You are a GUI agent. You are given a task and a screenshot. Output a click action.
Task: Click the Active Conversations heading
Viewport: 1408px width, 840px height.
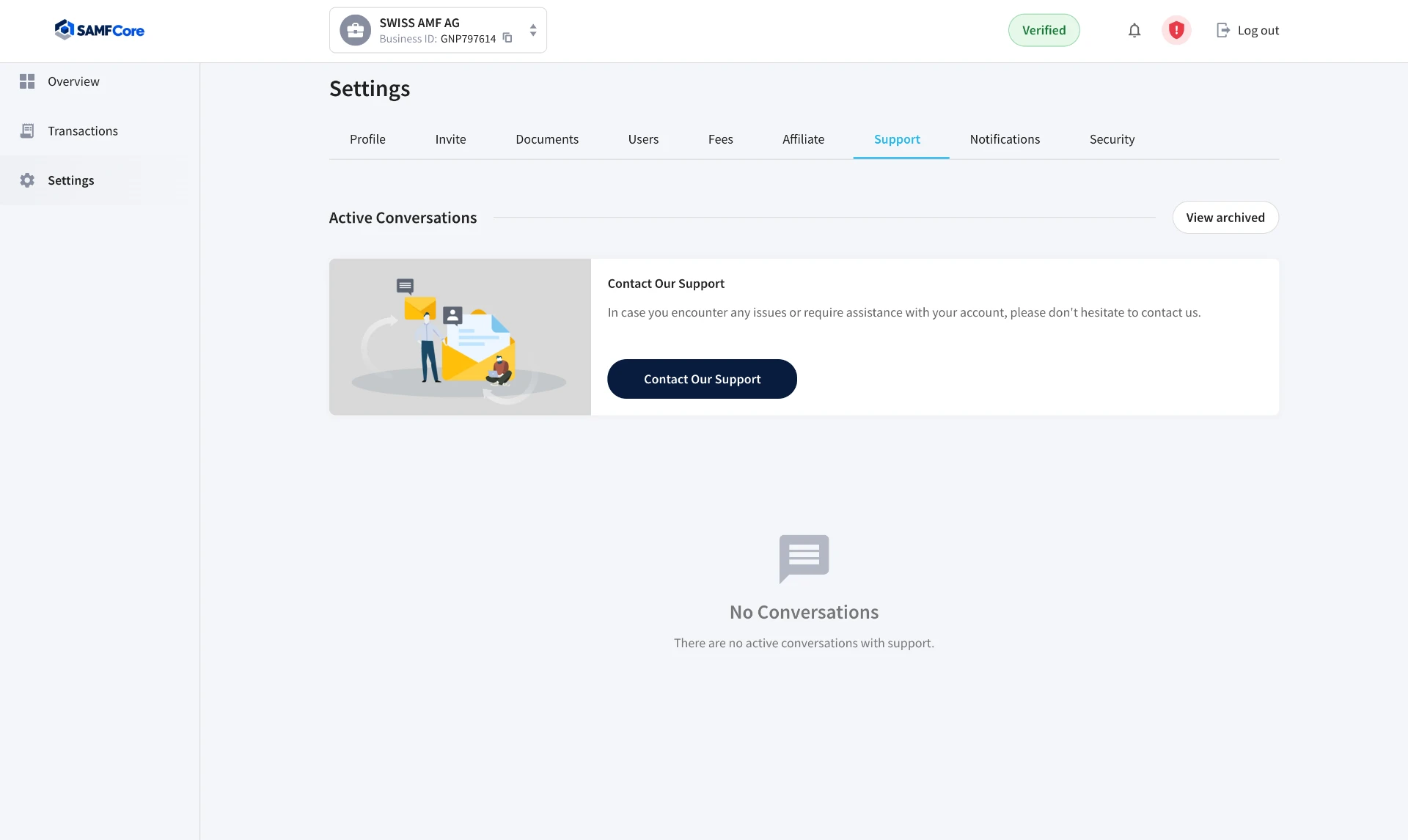[403, 218]
